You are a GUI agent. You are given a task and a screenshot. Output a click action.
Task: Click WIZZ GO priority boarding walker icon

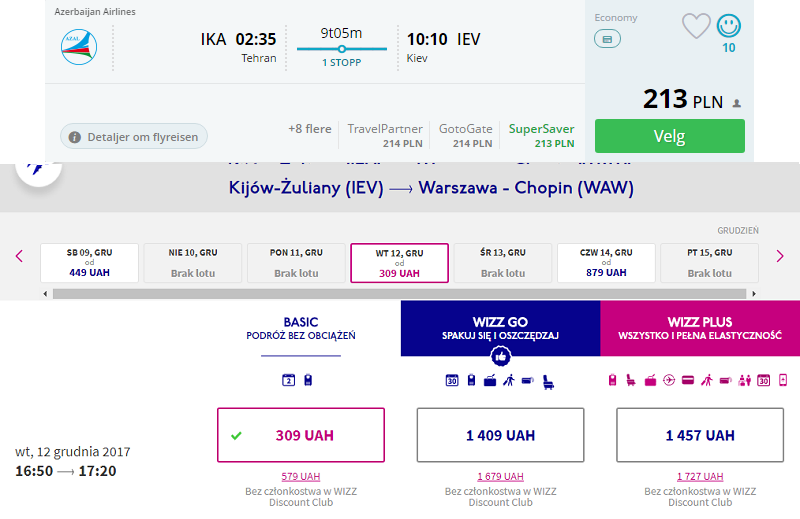509,380
